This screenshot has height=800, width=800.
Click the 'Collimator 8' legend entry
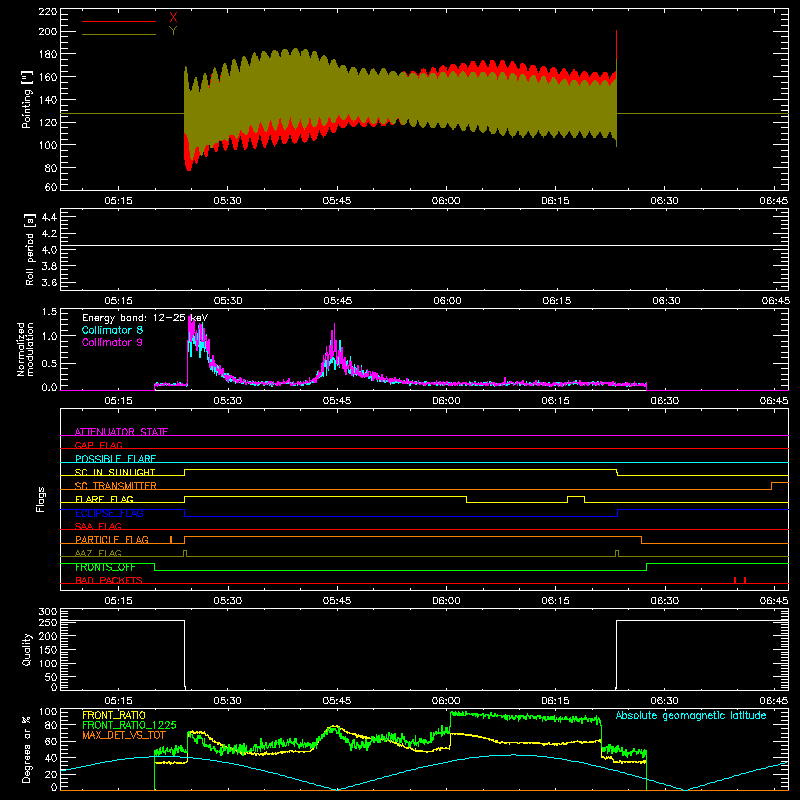112,330
